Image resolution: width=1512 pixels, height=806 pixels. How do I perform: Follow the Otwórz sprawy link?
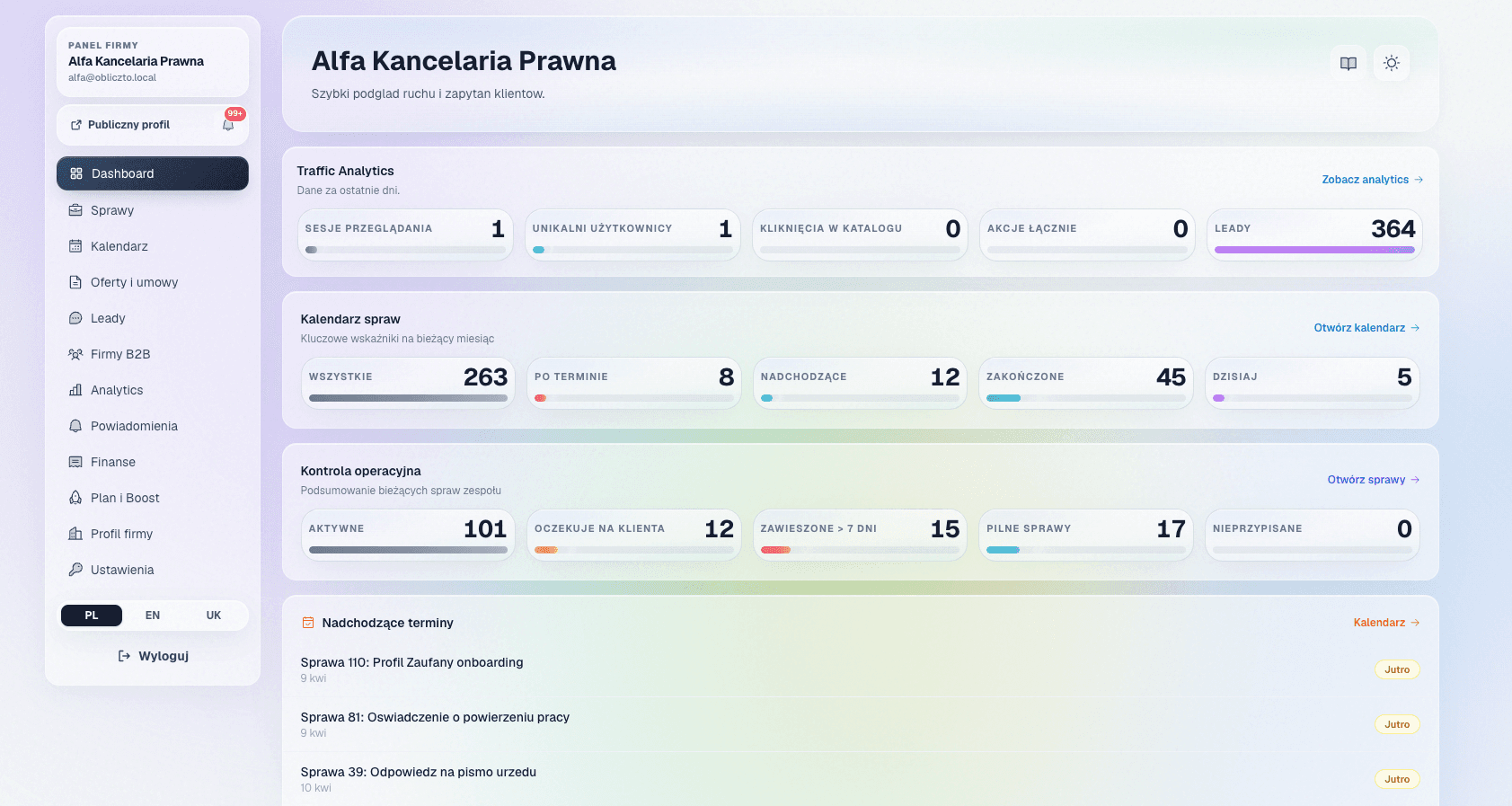pyautogui.click(x=1374, y=480)
